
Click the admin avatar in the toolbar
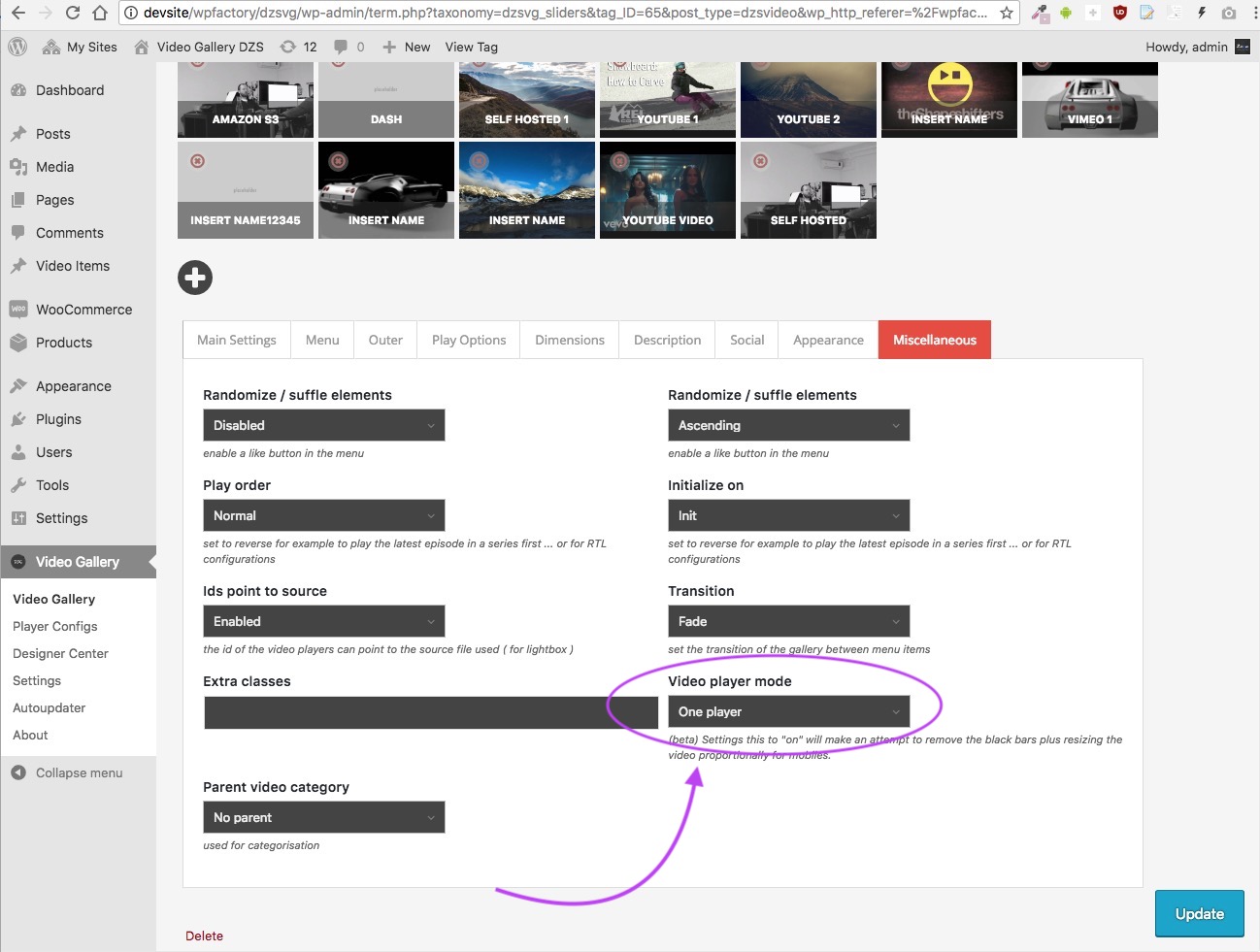(x=1243, y=47)
